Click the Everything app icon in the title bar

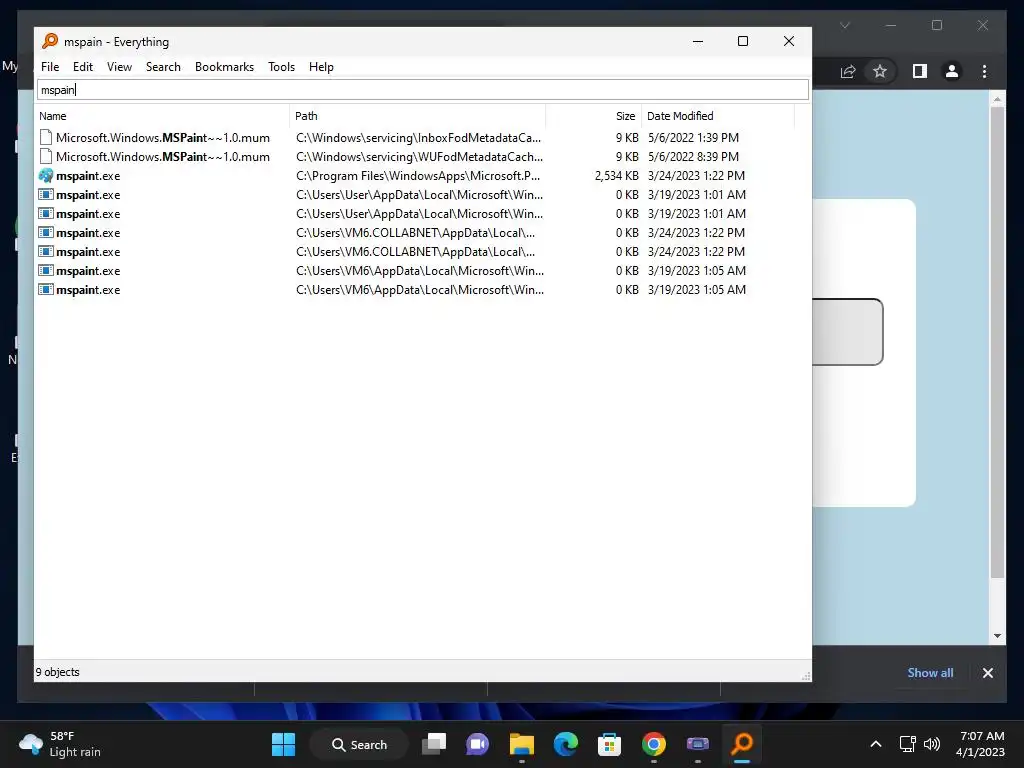click(x=50, y=41)
